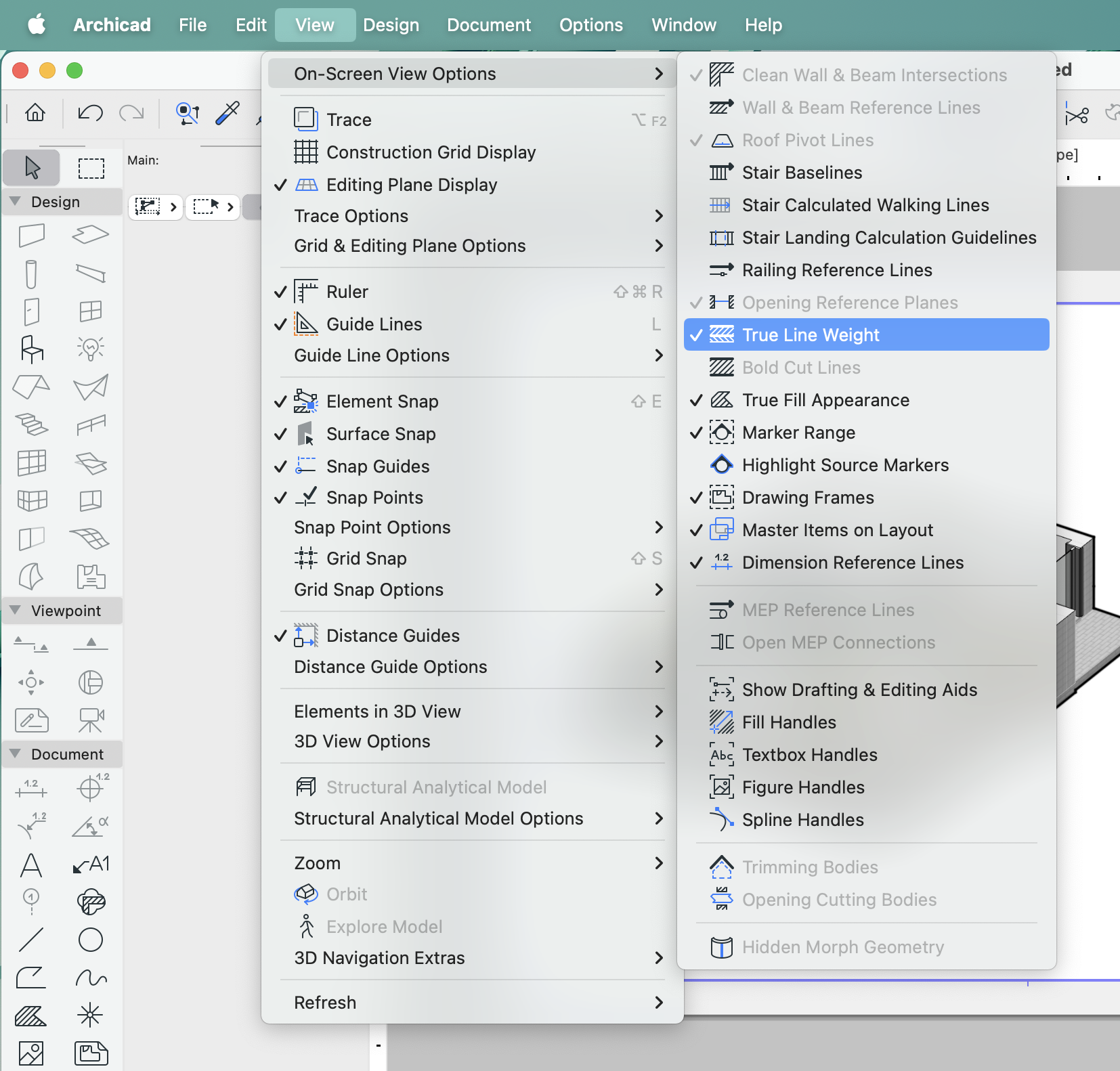Activate the Pick Up Parameters eyedropper
The width and height of the screenshot is (1120, 1071).
pos(228,112)
